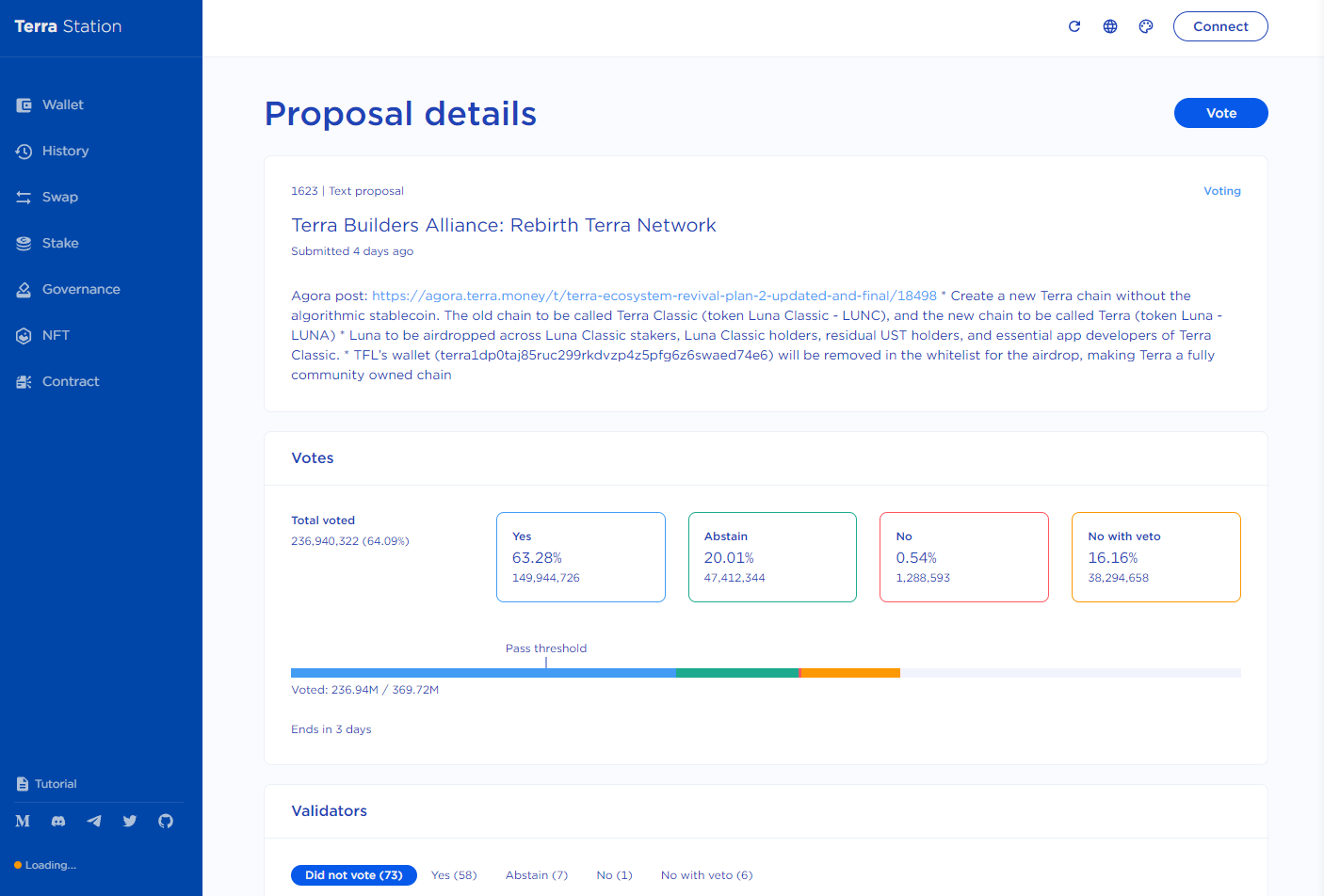Screen dimensions: 1324x896
Task: Open the Discord icon link
Action: click(58, 821)
